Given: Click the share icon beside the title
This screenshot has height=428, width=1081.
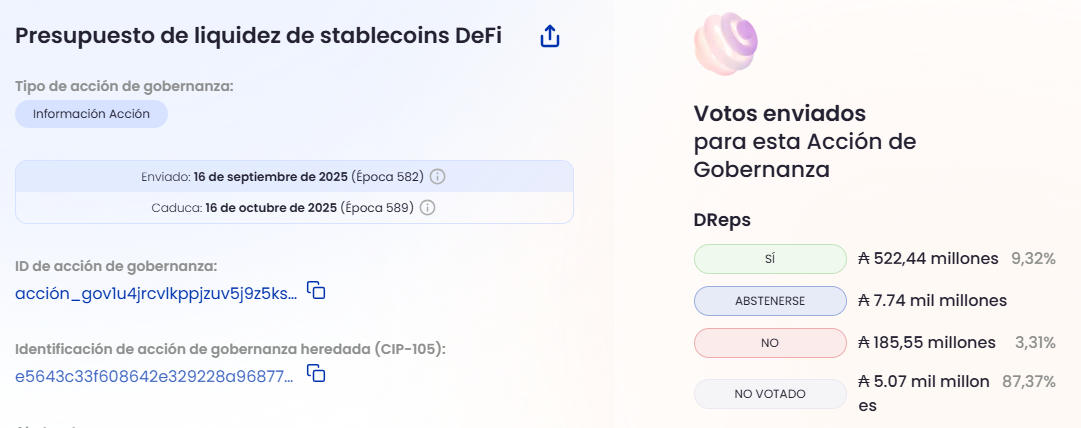Looking at the screenshot, I should (550, 37).
